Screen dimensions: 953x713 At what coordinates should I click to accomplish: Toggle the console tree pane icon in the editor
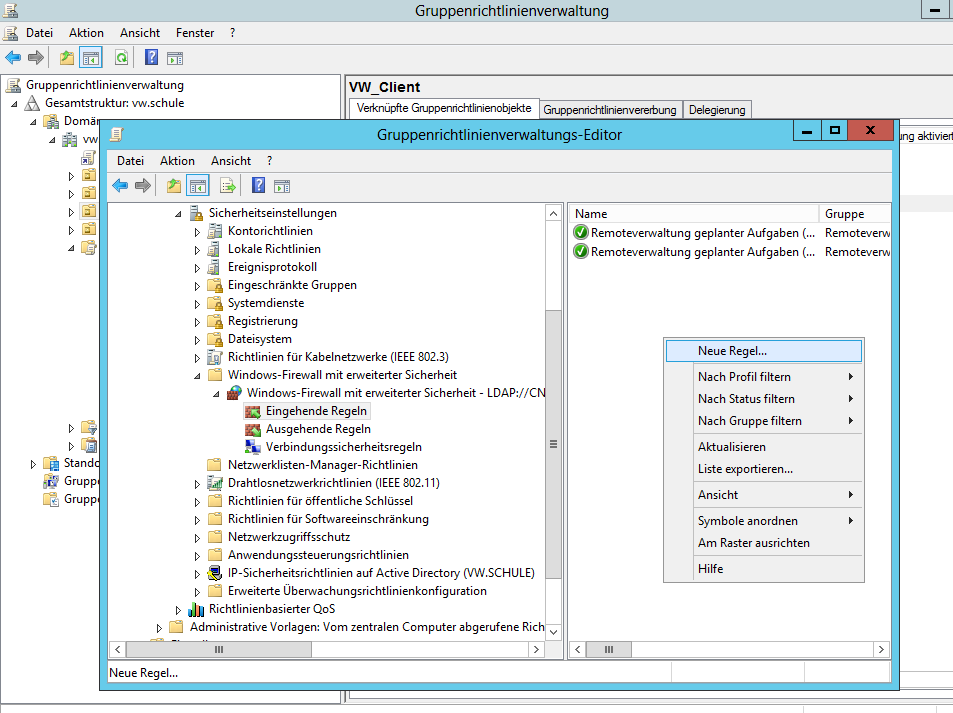coord(197,185)
